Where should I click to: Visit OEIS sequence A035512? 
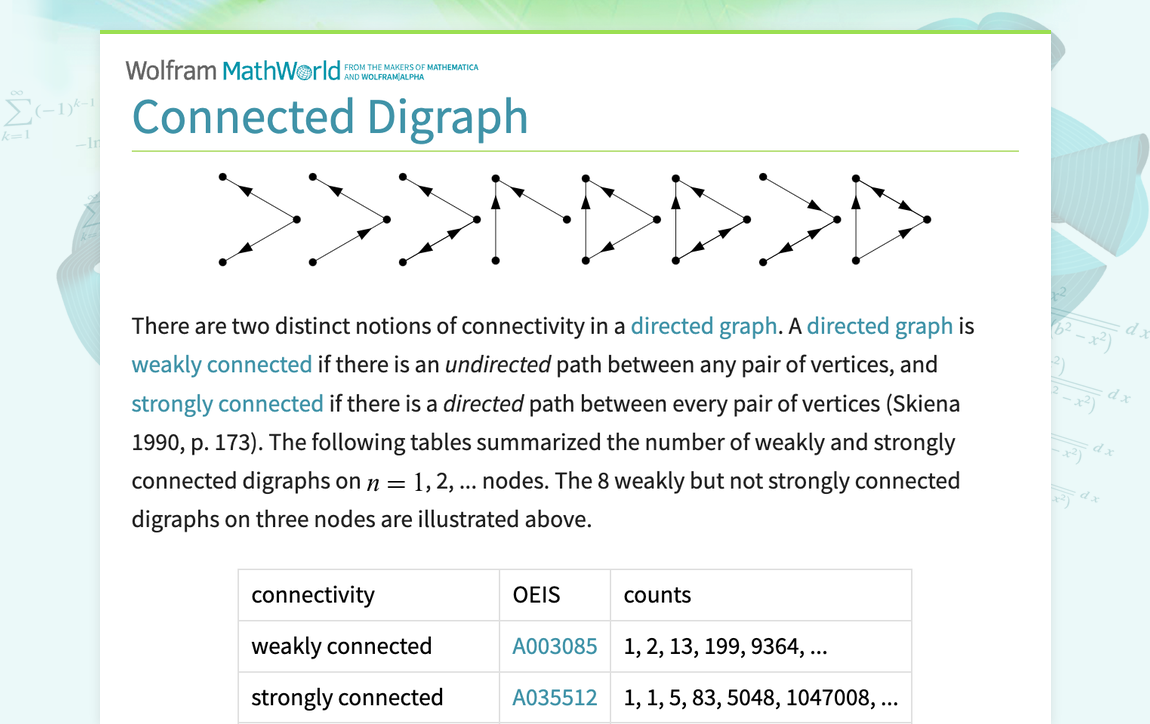pyautogui.click(x=555, y=697)
